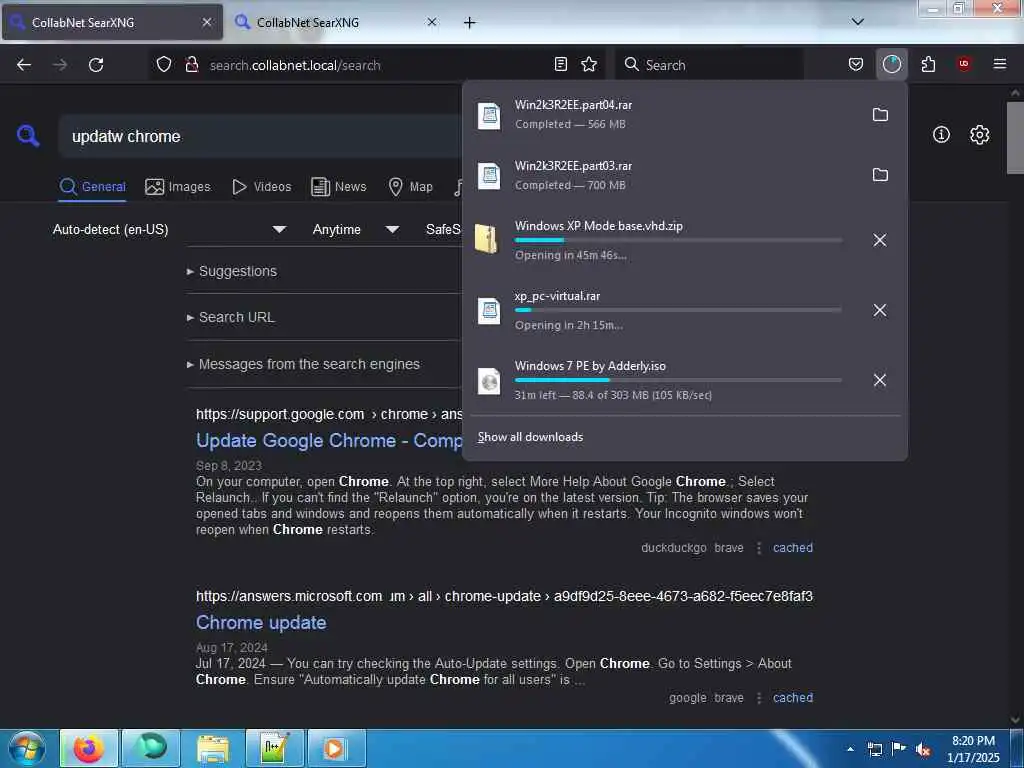This screenshot has width=1024, height=768.
Task: Expand Messages from the search engines
Action: point(303,364)
